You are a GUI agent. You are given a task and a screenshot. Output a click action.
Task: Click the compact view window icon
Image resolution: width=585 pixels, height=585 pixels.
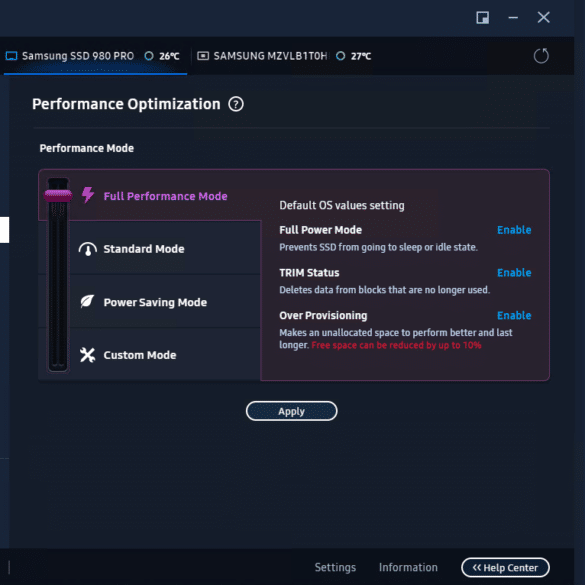click(x=482, y=18)
